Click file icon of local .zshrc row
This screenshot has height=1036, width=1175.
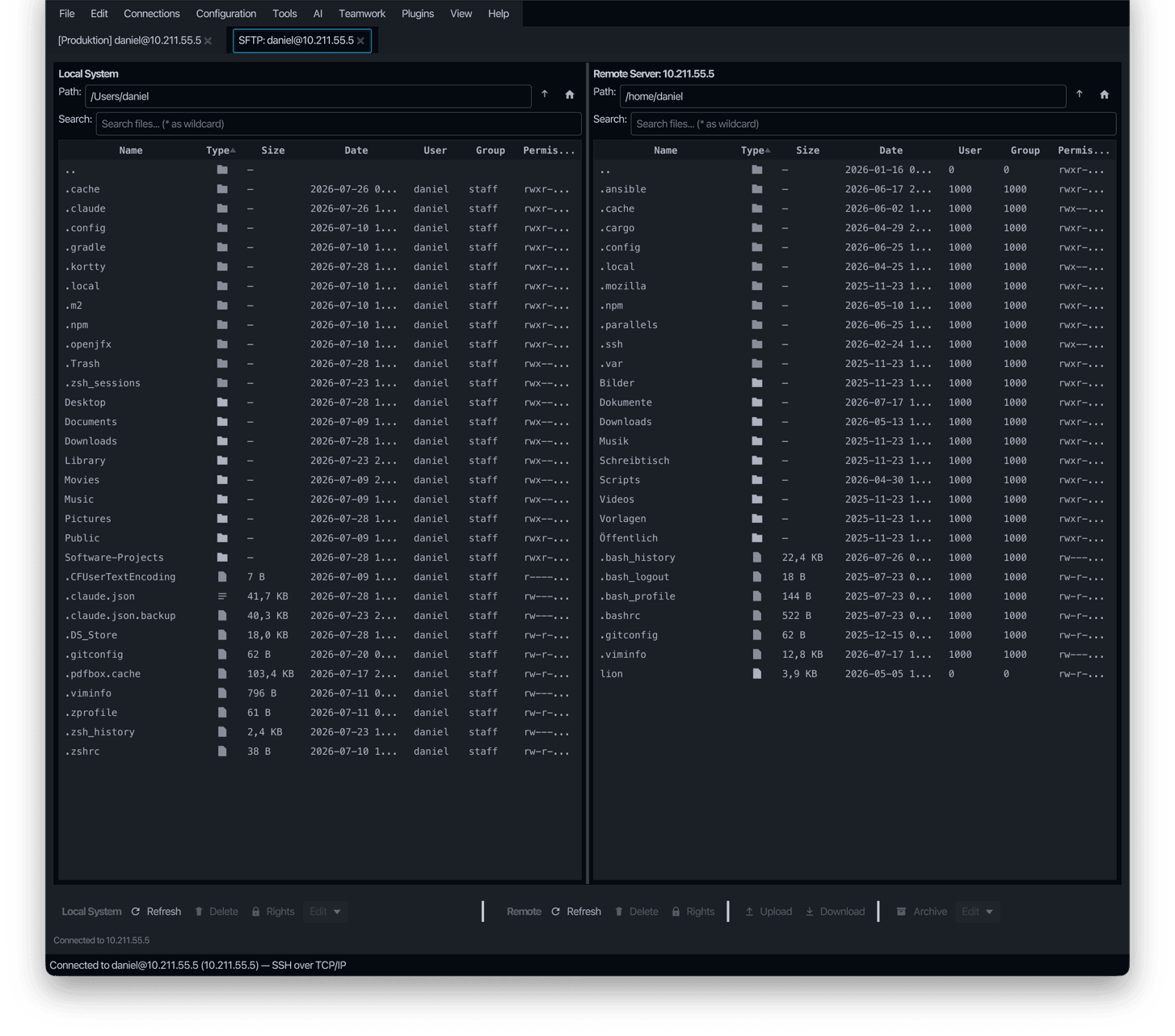(222, 752)
